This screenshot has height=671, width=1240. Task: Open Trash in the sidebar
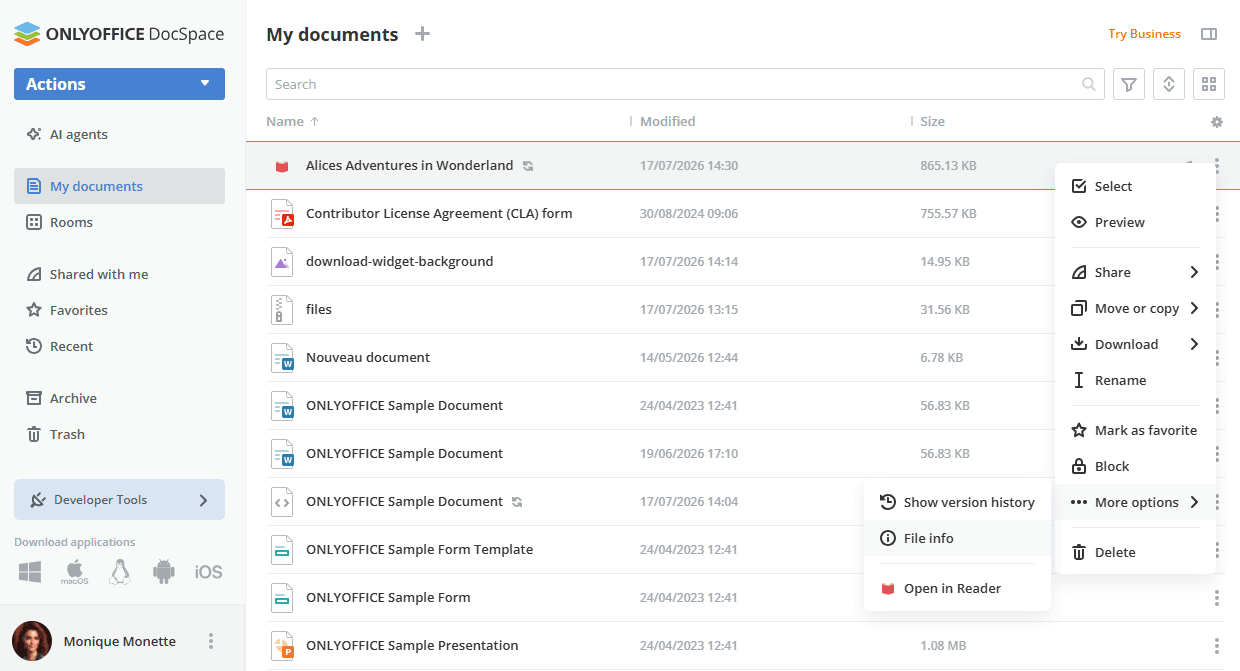(119, 434)
